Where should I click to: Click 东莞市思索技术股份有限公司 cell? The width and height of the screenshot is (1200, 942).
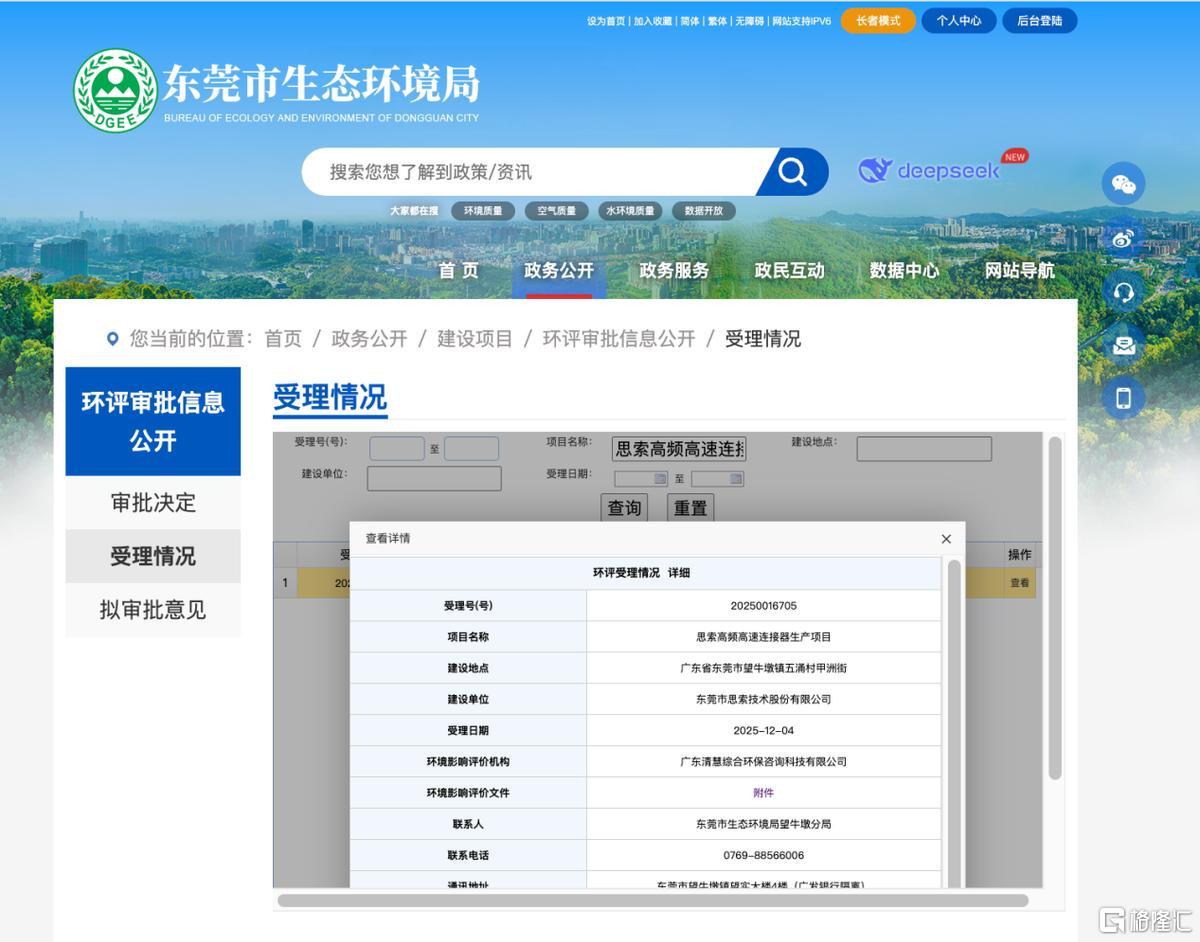pos(763,699)
